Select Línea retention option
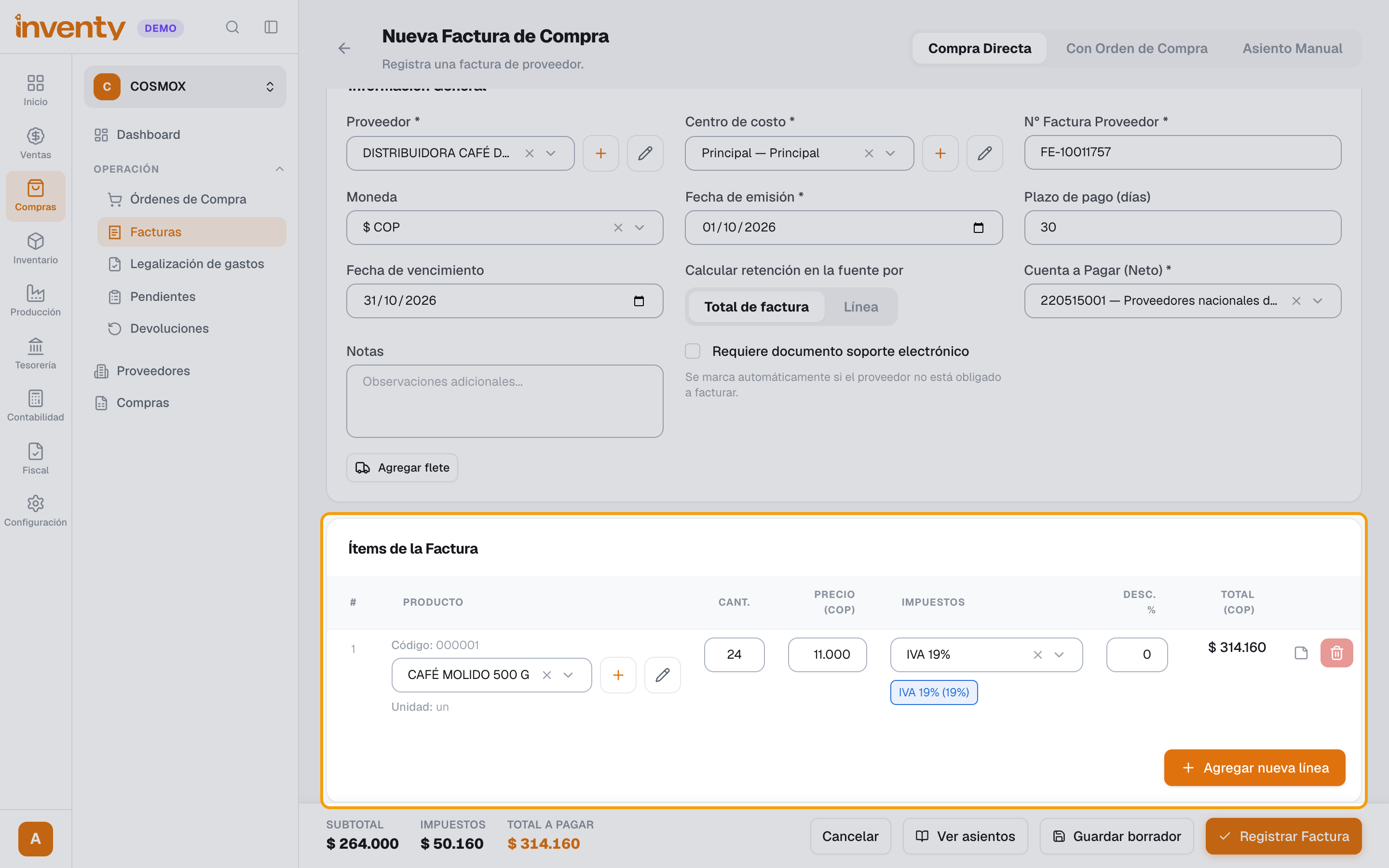This screenshot has width=1389, height=868. click(x=860, y=307)
